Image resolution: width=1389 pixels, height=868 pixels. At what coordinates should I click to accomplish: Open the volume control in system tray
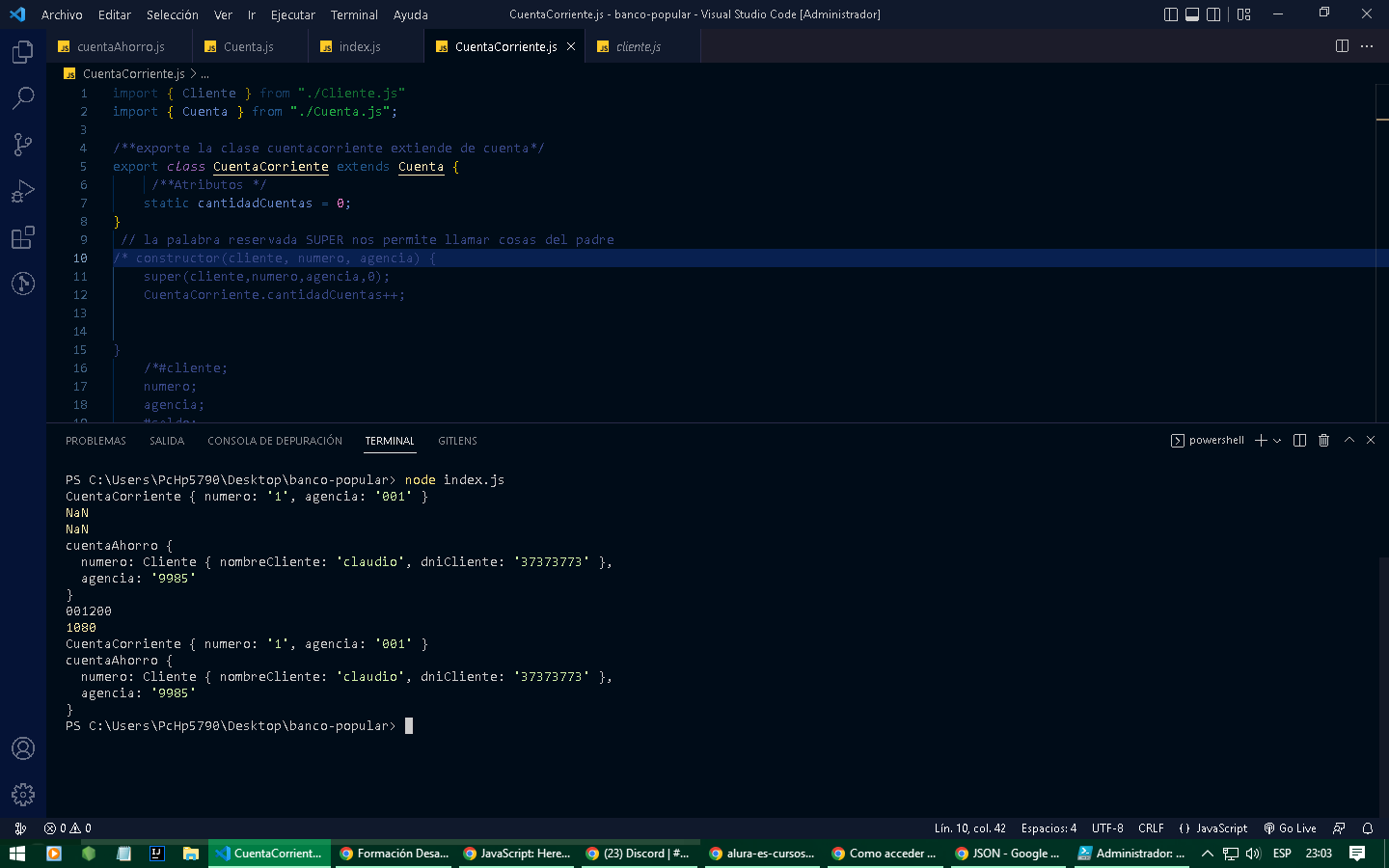pos(1253,854)
